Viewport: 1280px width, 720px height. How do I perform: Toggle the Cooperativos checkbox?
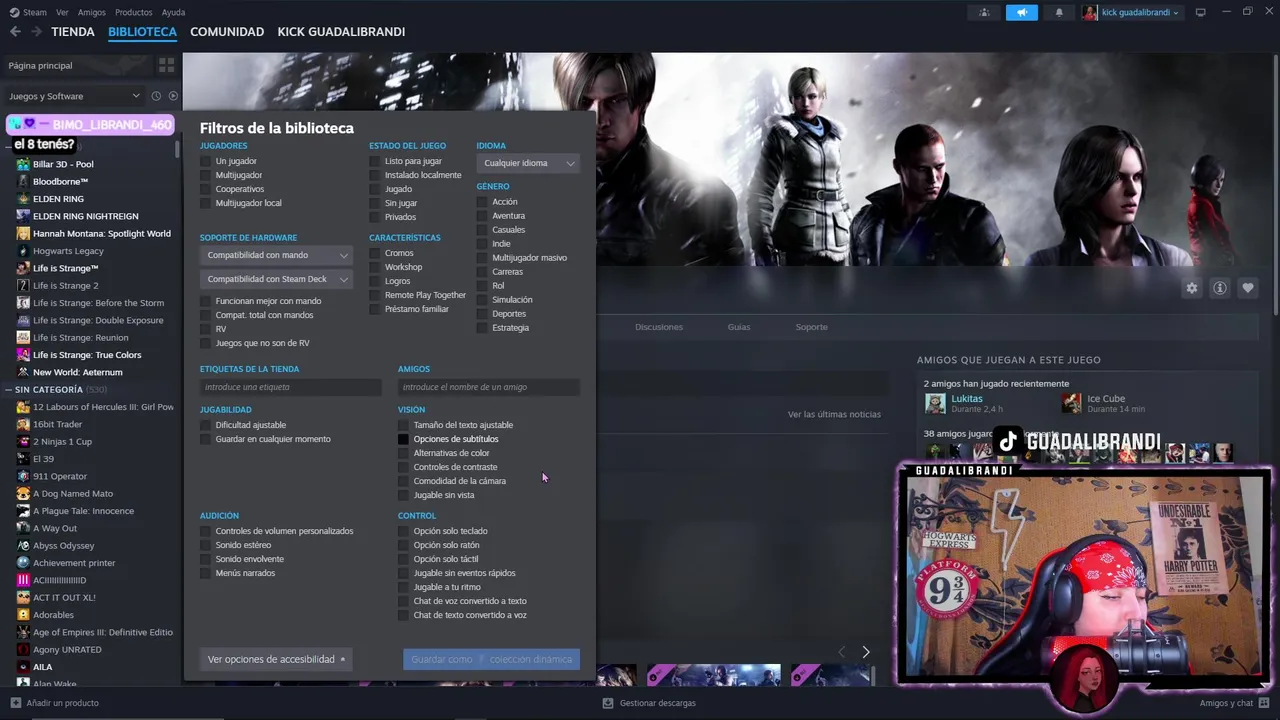point(206,189)
